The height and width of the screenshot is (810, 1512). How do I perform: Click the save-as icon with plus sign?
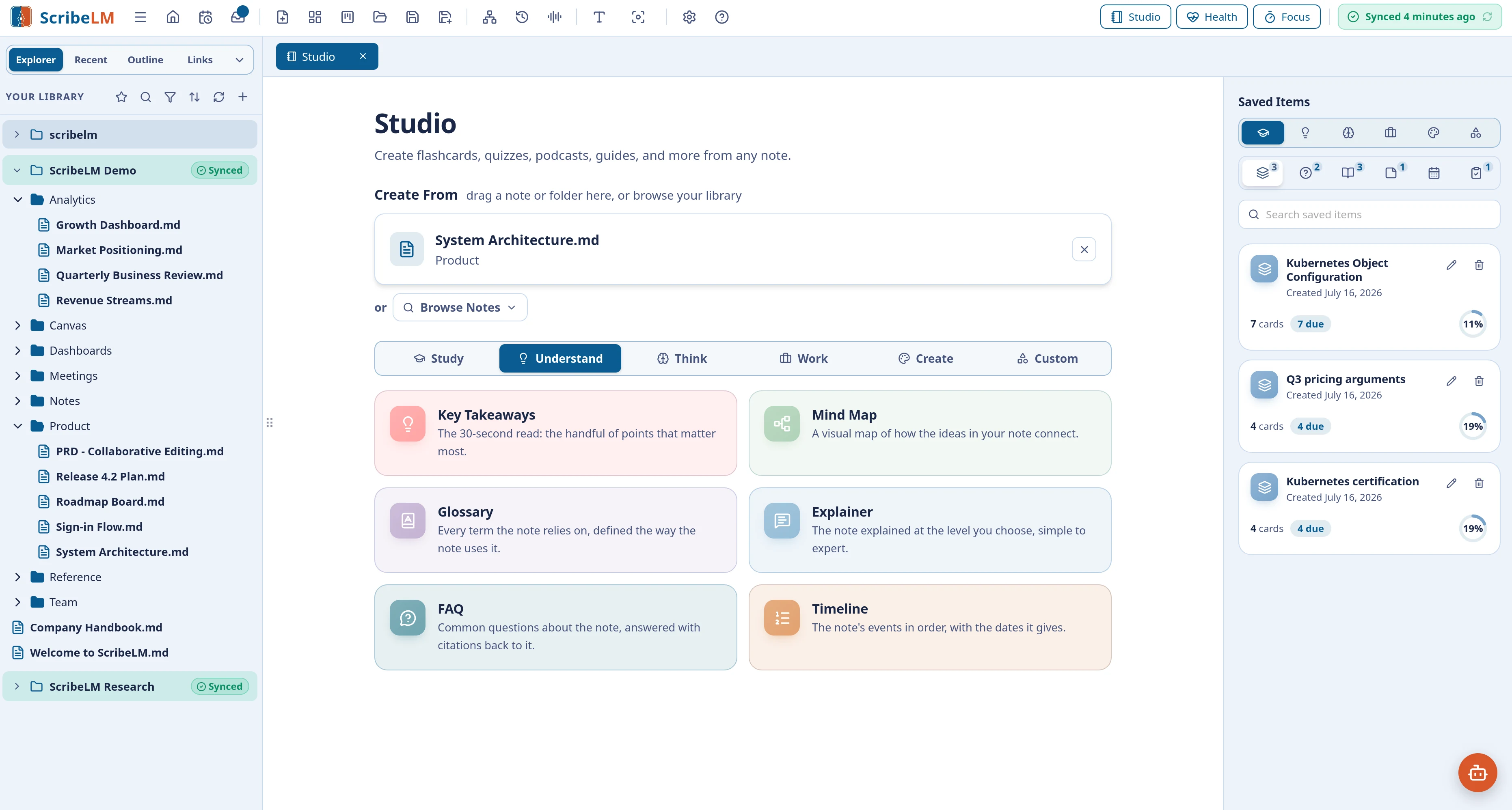445,17
